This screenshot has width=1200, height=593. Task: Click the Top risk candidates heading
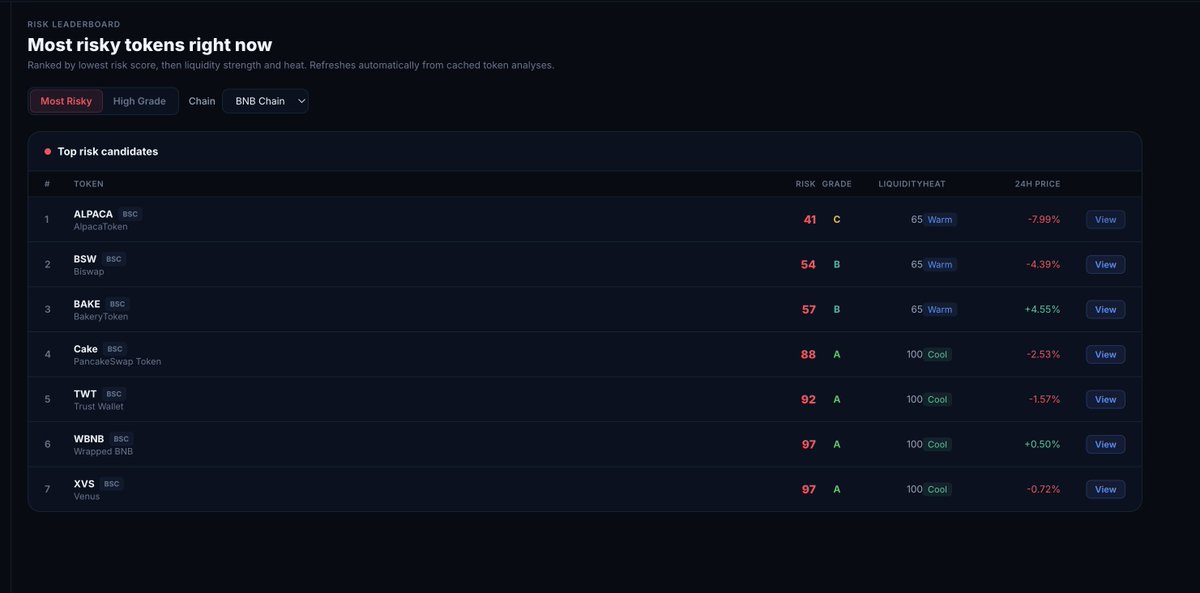[108, 152]
